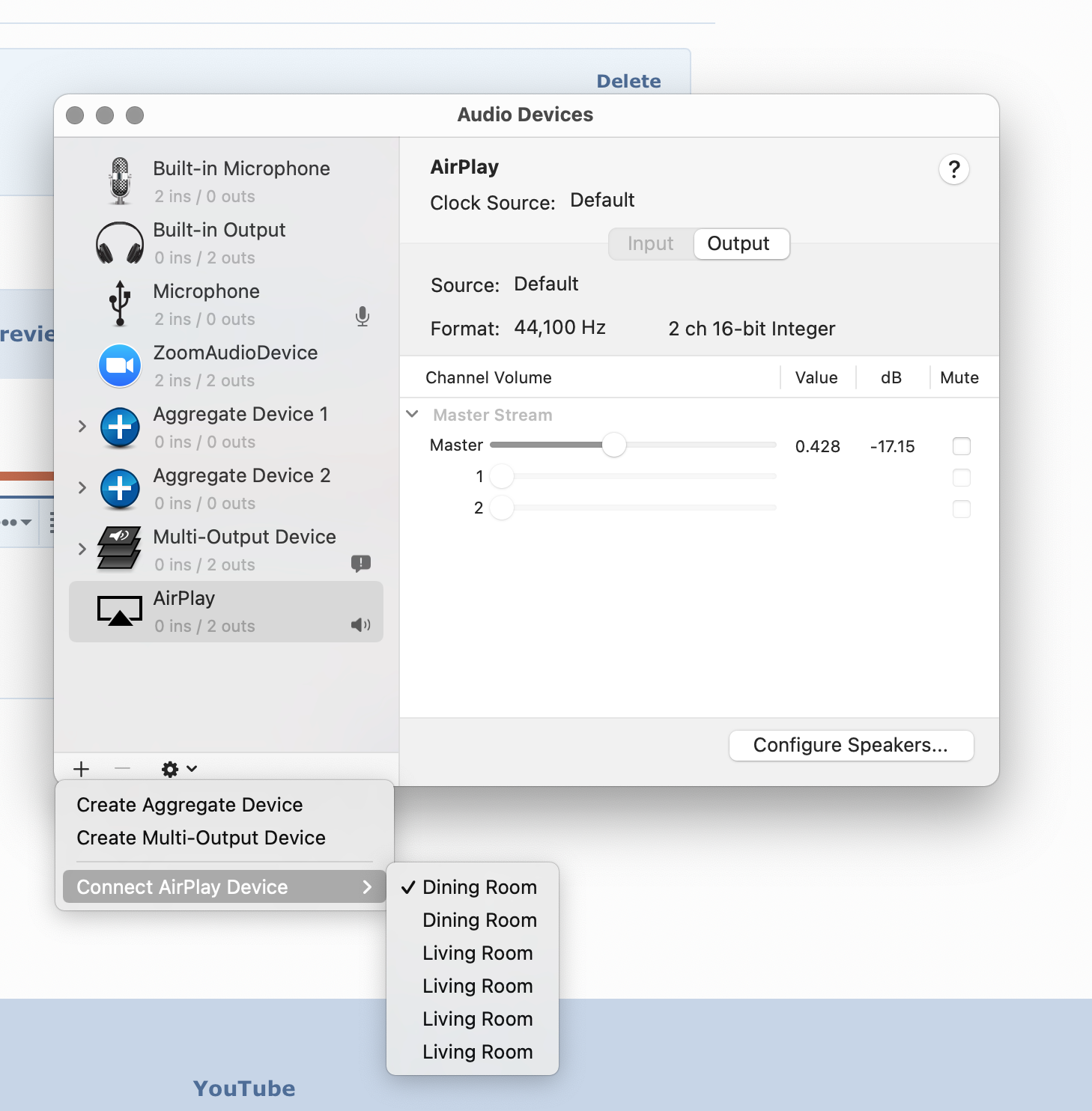
Task: Click the AirPlay heading in the details pane
Action: pos(464,167)
